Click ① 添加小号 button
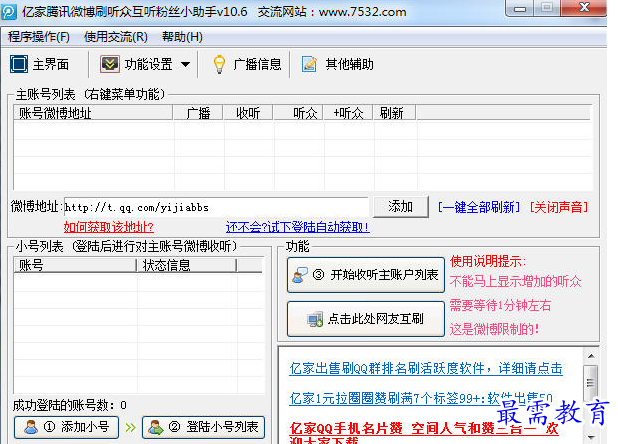This screenshot has width=618, height=444. pyautogui.click(x=66, y=427)
